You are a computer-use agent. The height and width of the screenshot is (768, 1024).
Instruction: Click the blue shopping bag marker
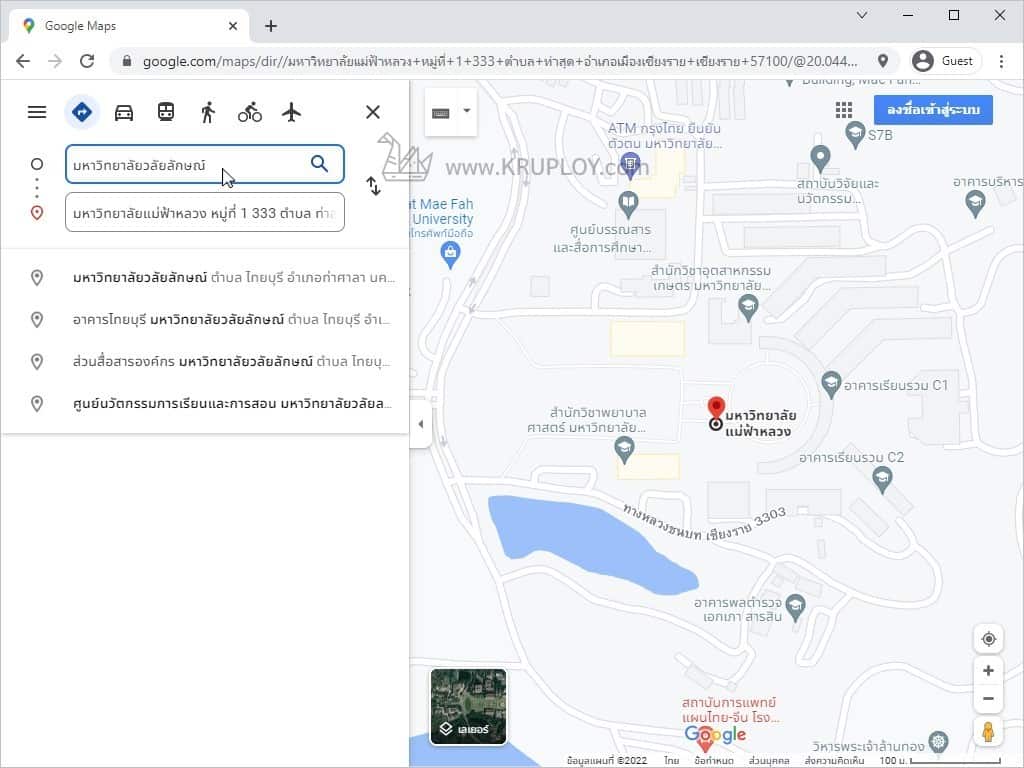[450, 253]
